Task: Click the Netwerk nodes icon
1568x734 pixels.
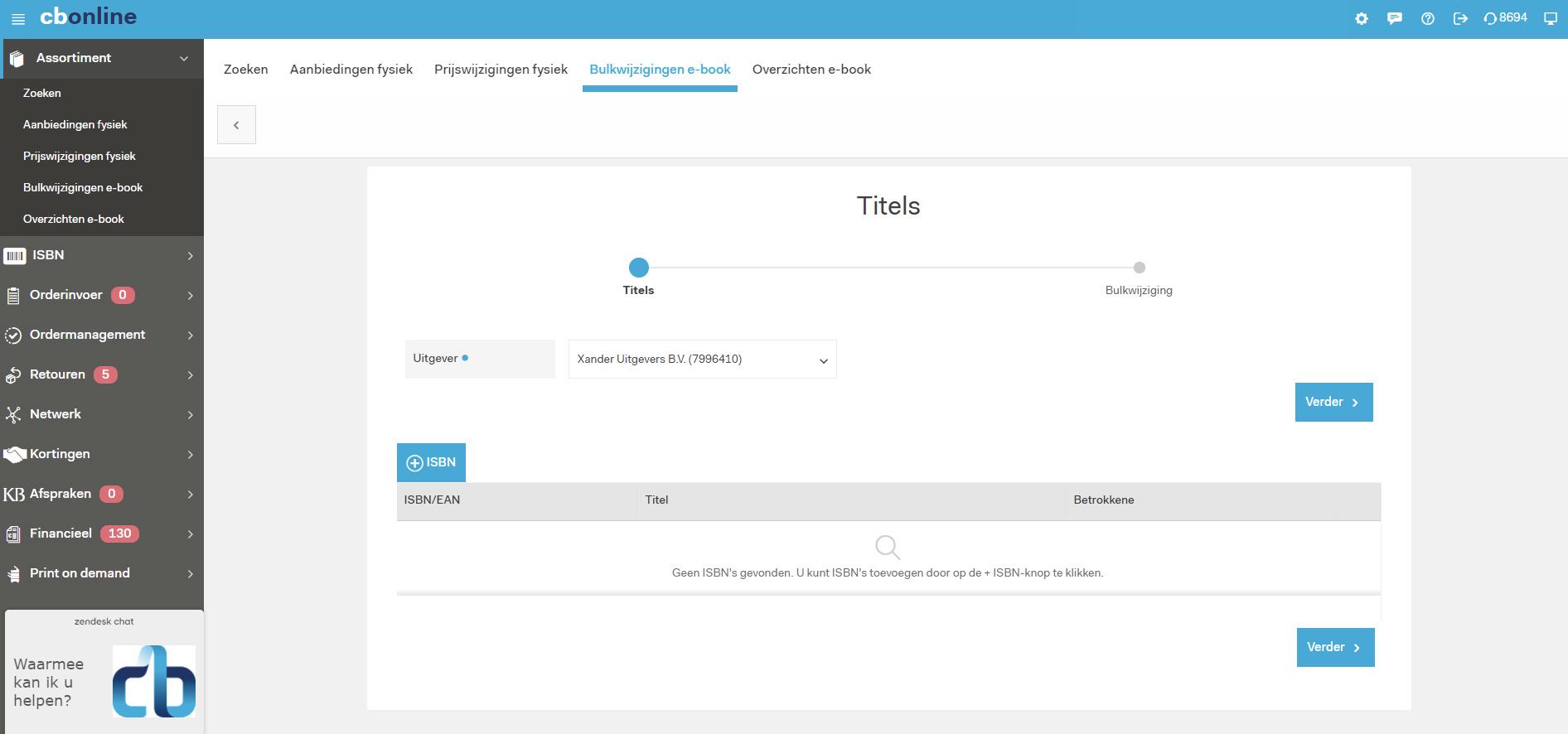Action: (13, 415)
